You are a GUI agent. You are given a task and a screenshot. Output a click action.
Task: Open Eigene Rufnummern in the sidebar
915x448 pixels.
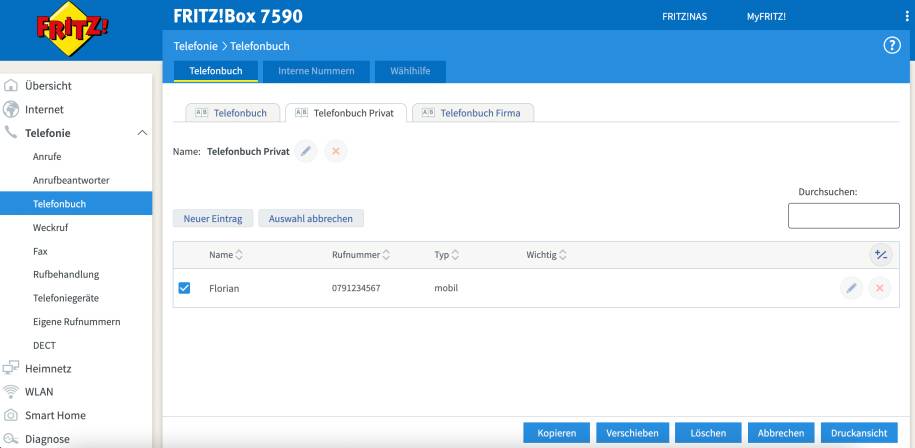pos(76,321)
